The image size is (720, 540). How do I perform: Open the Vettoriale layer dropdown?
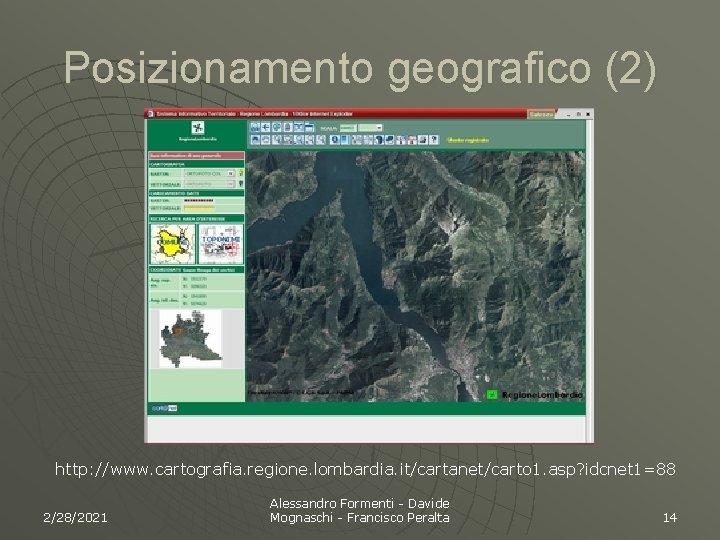[210, 184]
